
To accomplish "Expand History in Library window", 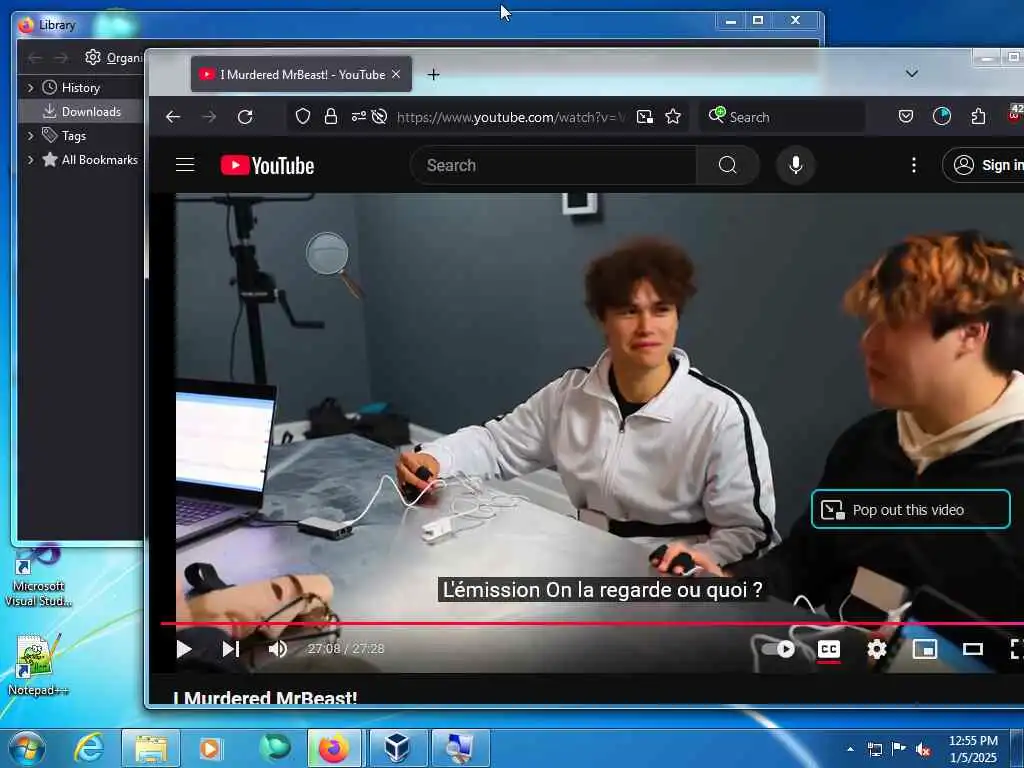I will (x=30, y=88).
